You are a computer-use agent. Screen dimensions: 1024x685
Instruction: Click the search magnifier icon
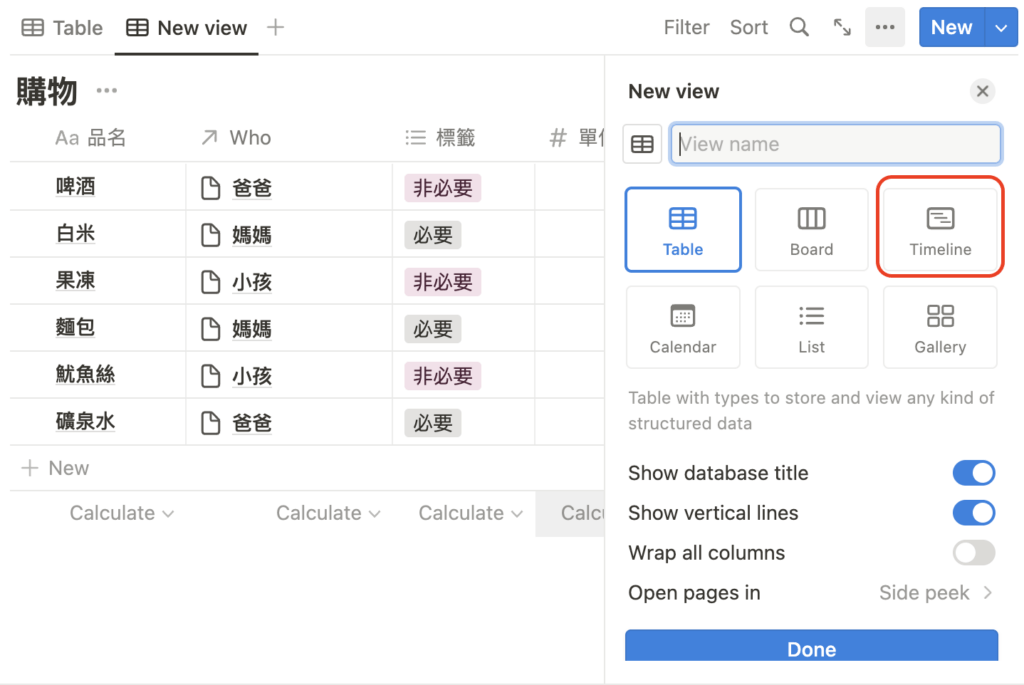click(799, 28)
